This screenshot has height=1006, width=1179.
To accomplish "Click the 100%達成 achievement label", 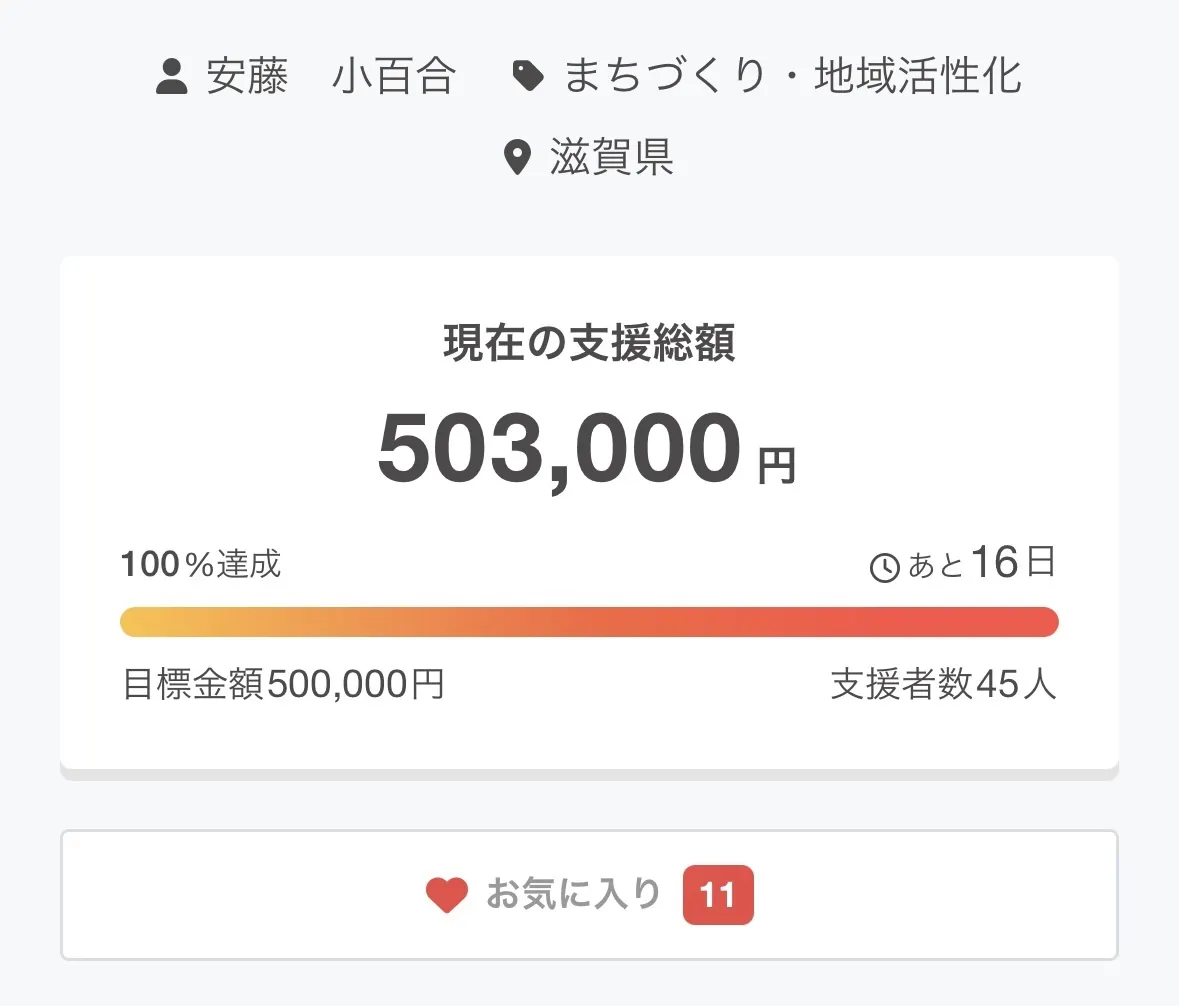I will (201, 565).
